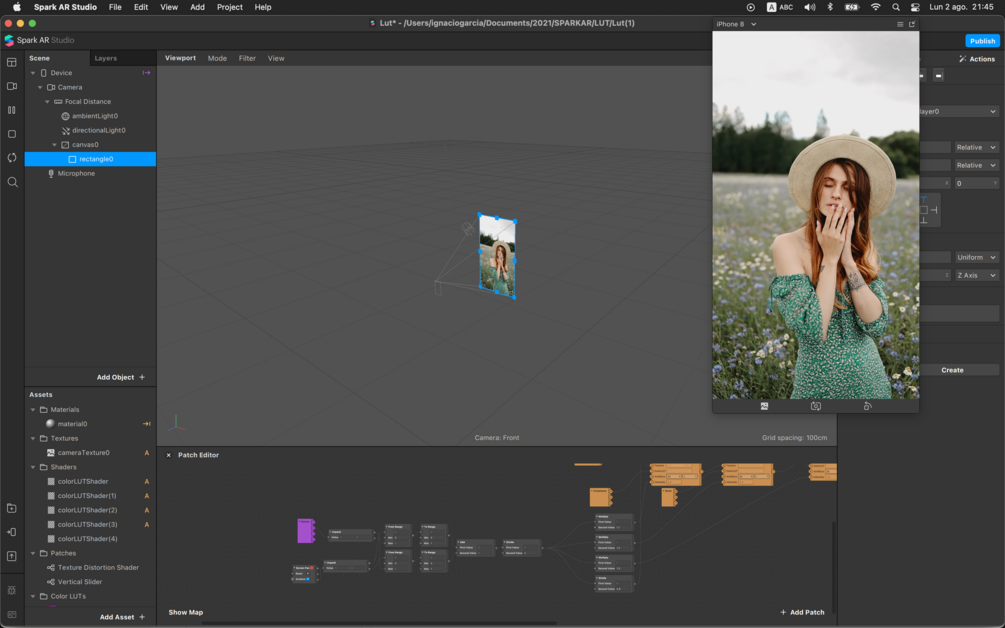
Task: Collapse the Patches asset folder
Action: 33,553
